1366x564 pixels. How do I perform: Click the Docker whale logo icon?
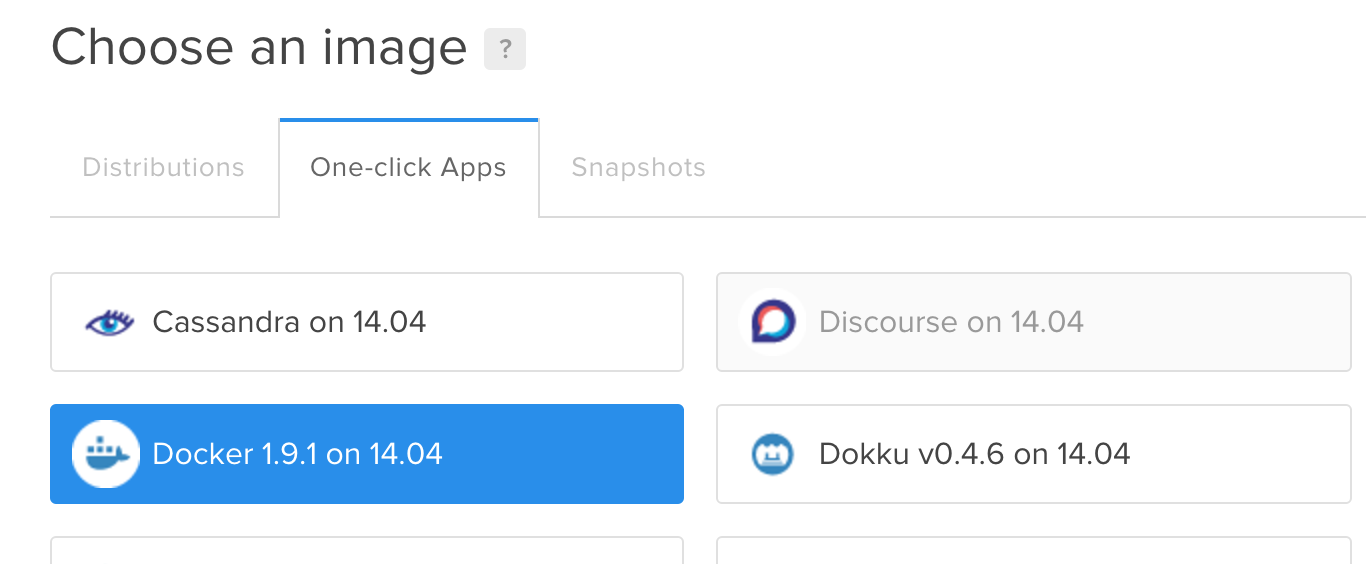point(106,454)
